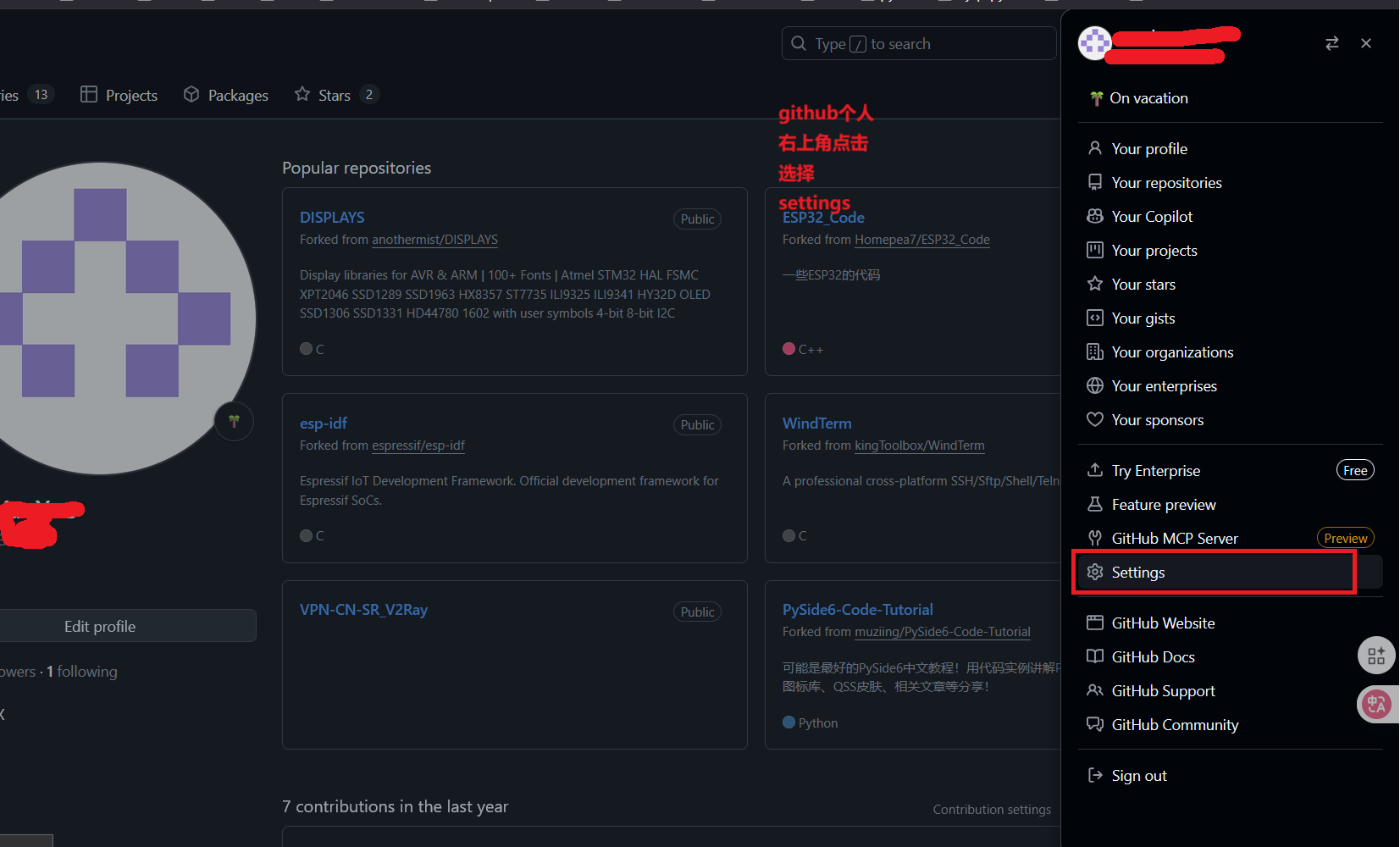The height and width of the screenshot is (847, 1400).
Task: Open the VPN-CN-SR_V2Ray repository
Action: (363, 610)
